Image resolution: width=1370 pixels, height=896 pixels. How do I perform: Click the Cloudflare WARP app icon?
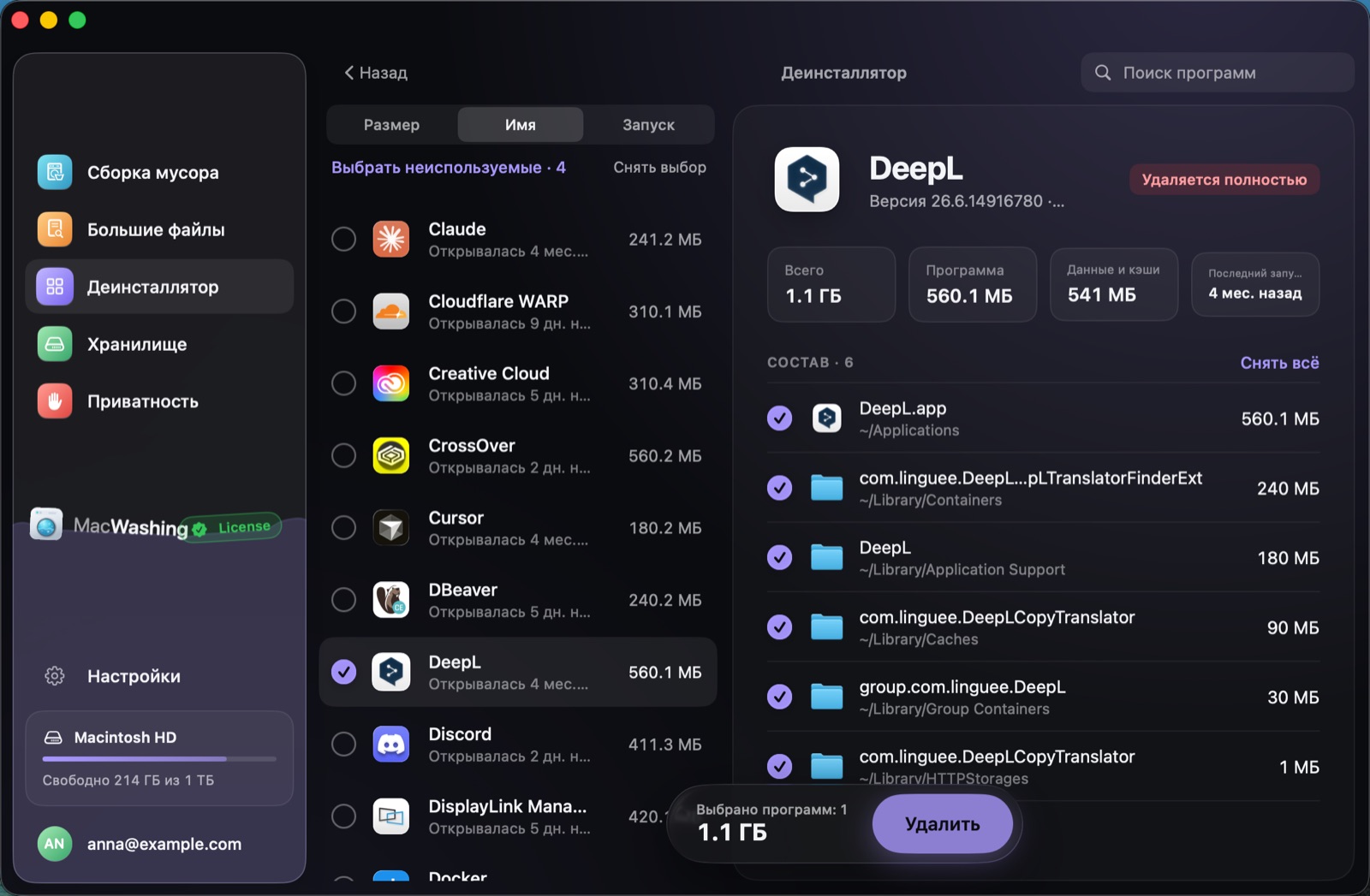(x=391, y=312)
